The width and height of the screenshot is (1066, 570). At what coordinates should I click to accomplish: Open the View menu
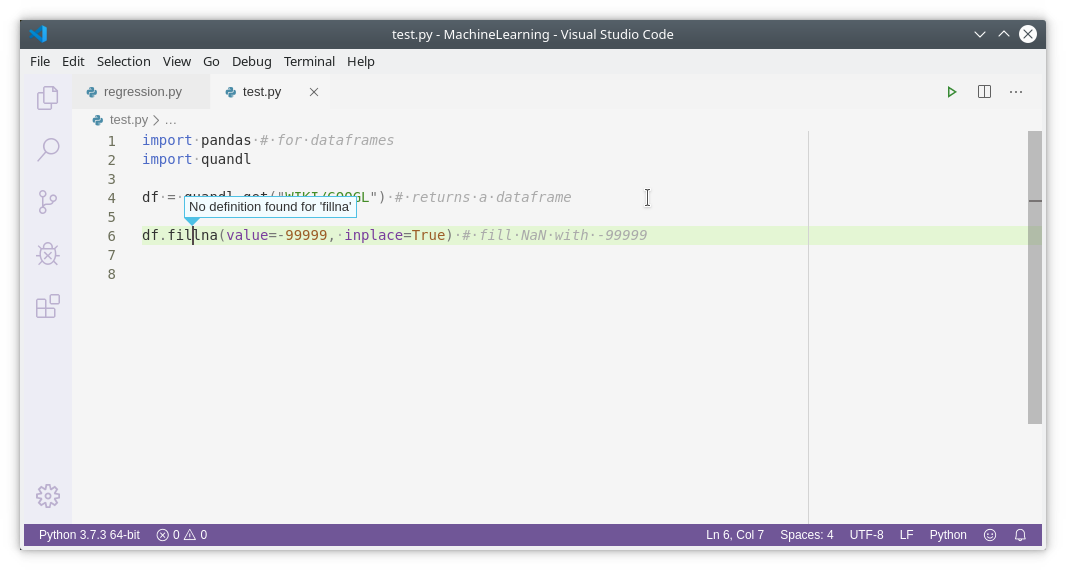[177, 61]
